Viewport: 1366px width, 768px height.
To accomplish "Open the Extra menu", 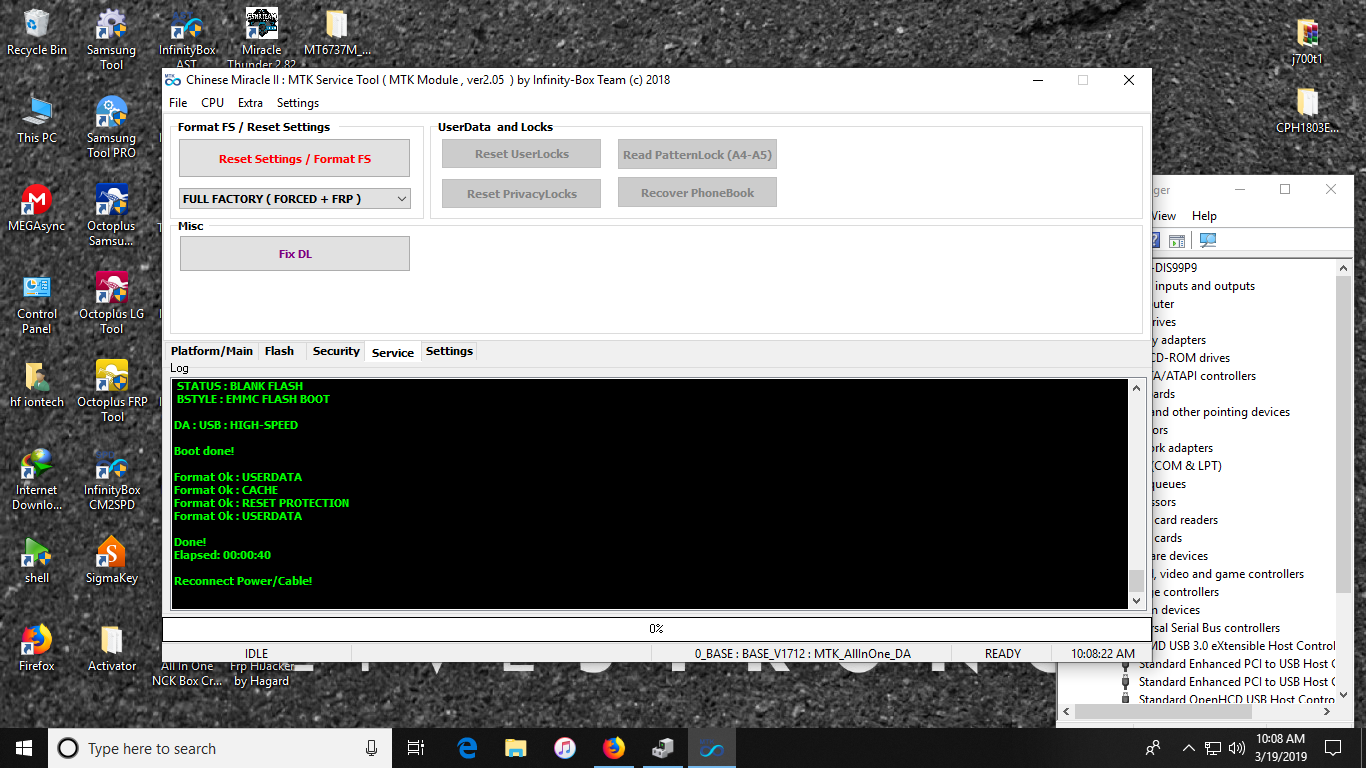I will [x=250, y=103].
